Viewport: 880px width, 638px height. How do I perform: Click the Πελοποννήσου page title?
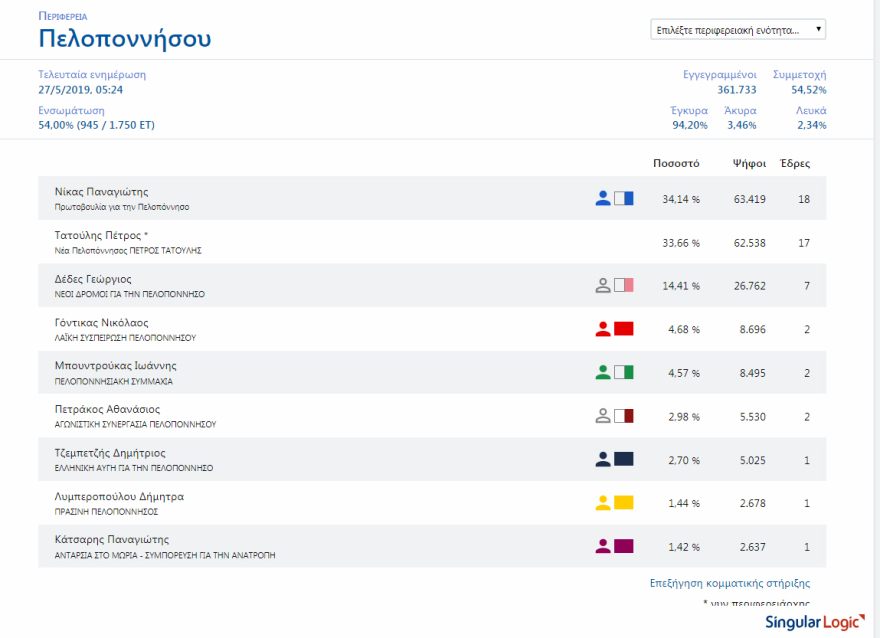coord(125,40)
